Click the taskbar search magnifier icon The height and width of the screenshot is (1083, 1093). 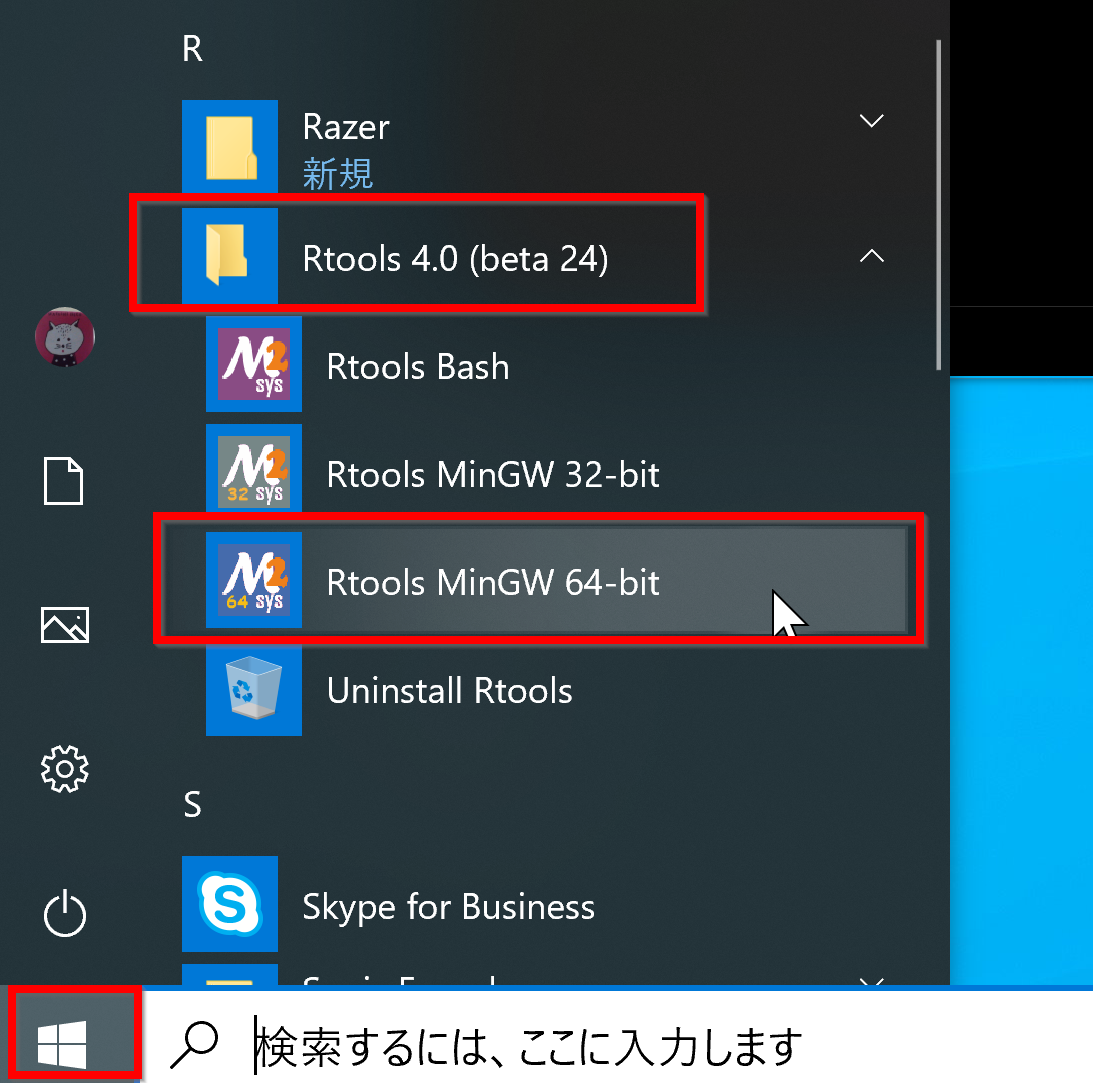tap(194, 1045)
